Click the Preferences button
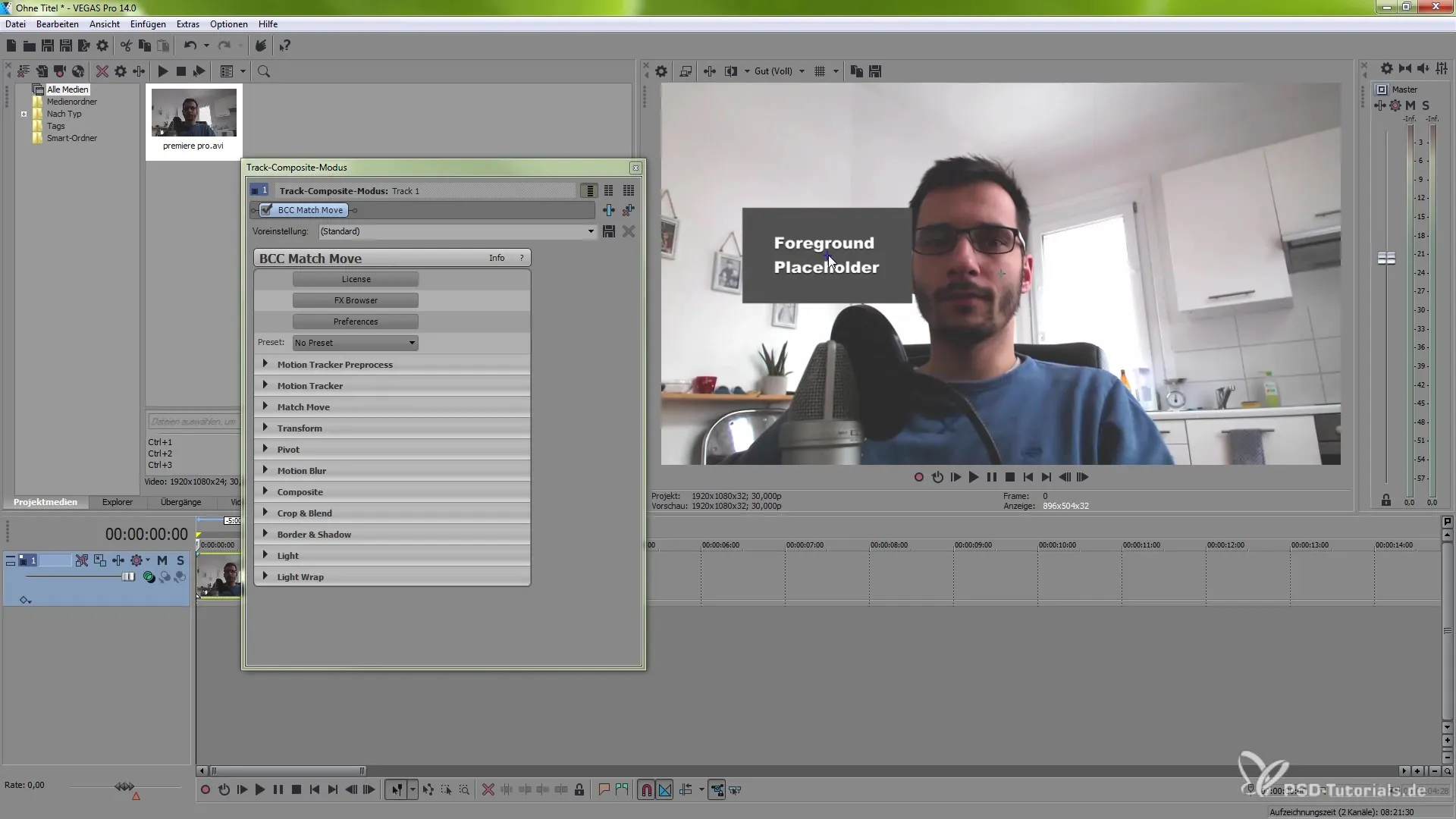This screenshot has height=819, width=1456. pyautogui.click(x=356, y=322)
